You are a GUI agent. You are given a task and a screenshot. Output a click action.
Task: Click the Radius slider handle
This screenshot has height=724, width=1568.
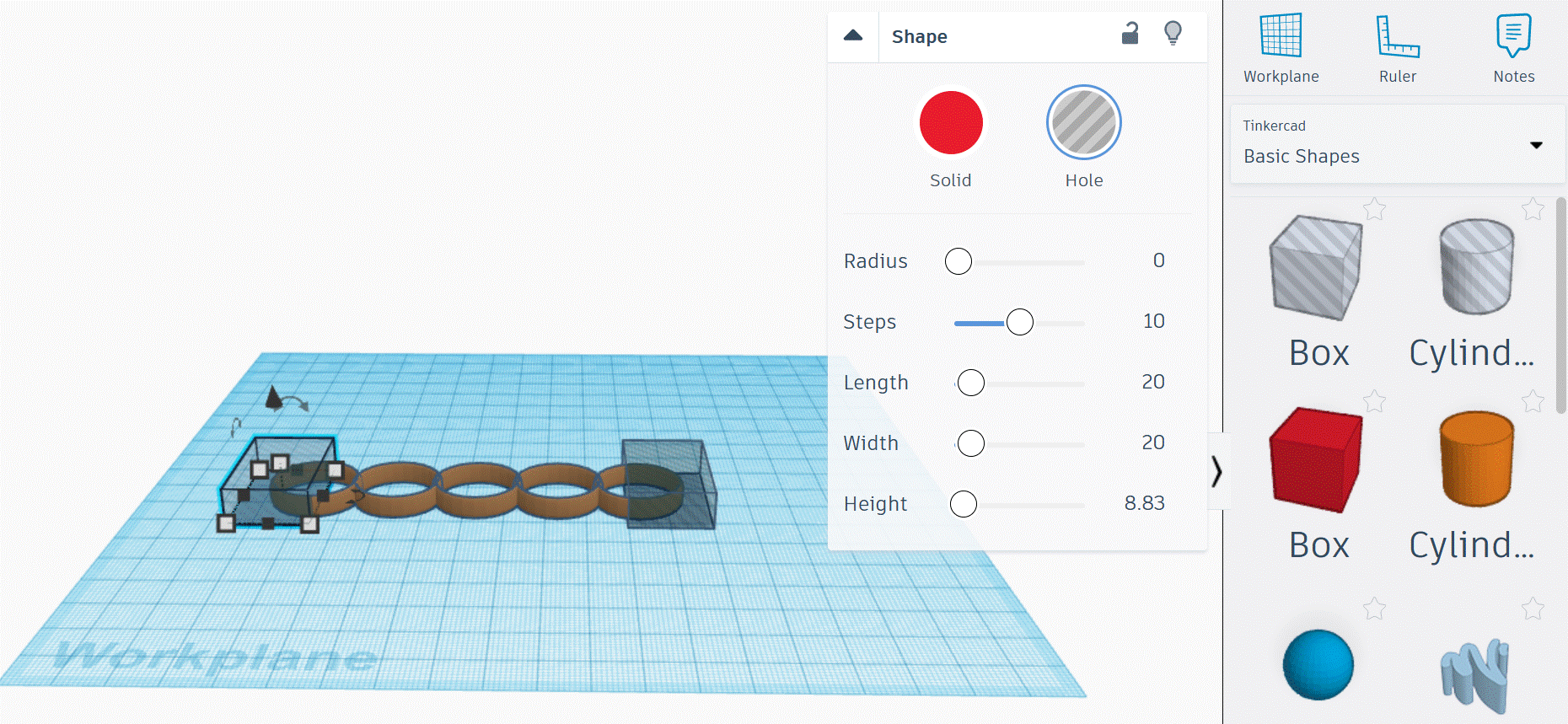[959, 261]
